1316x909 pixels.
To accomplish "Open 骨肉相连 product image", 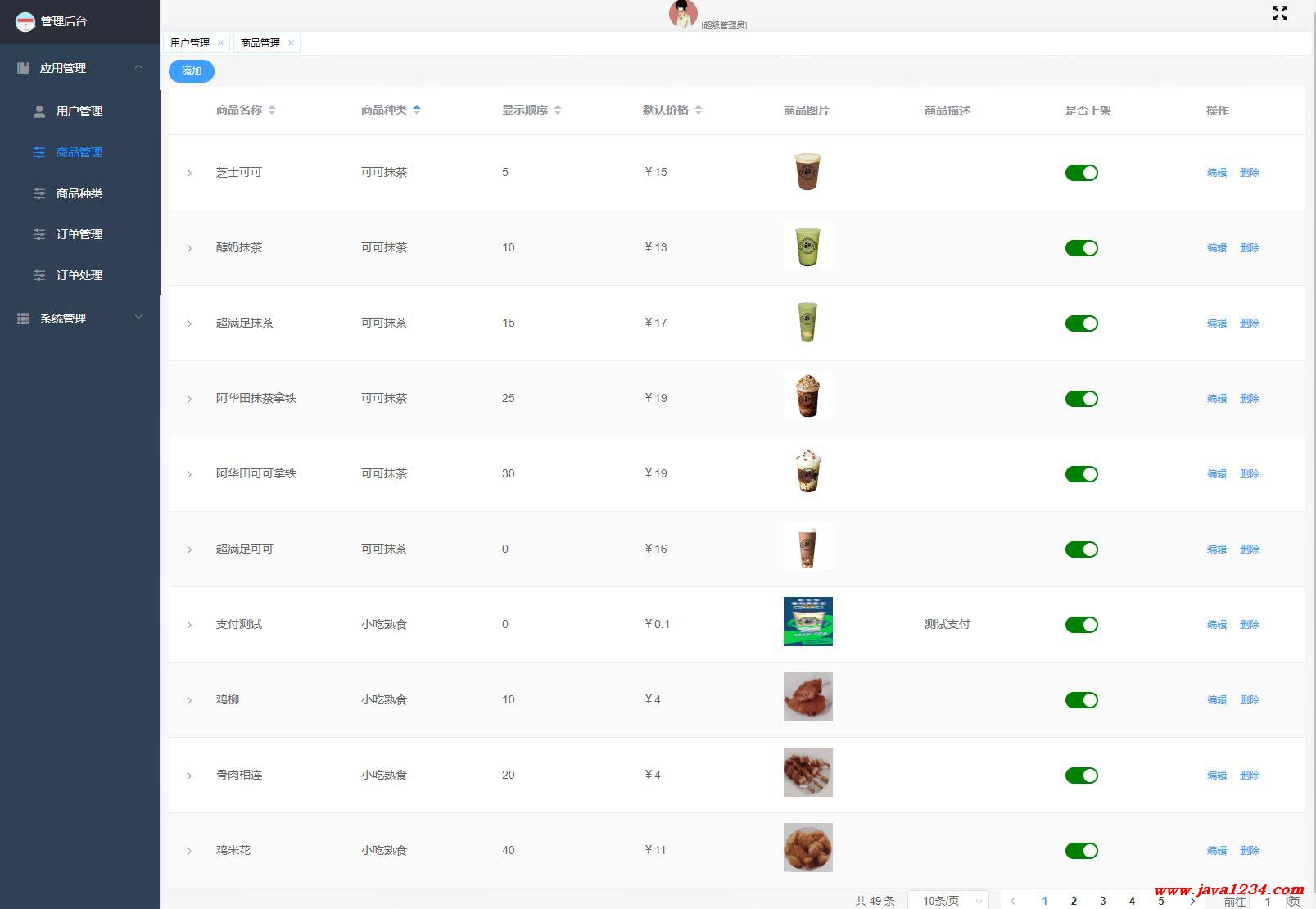I will (x=808, y=772).
